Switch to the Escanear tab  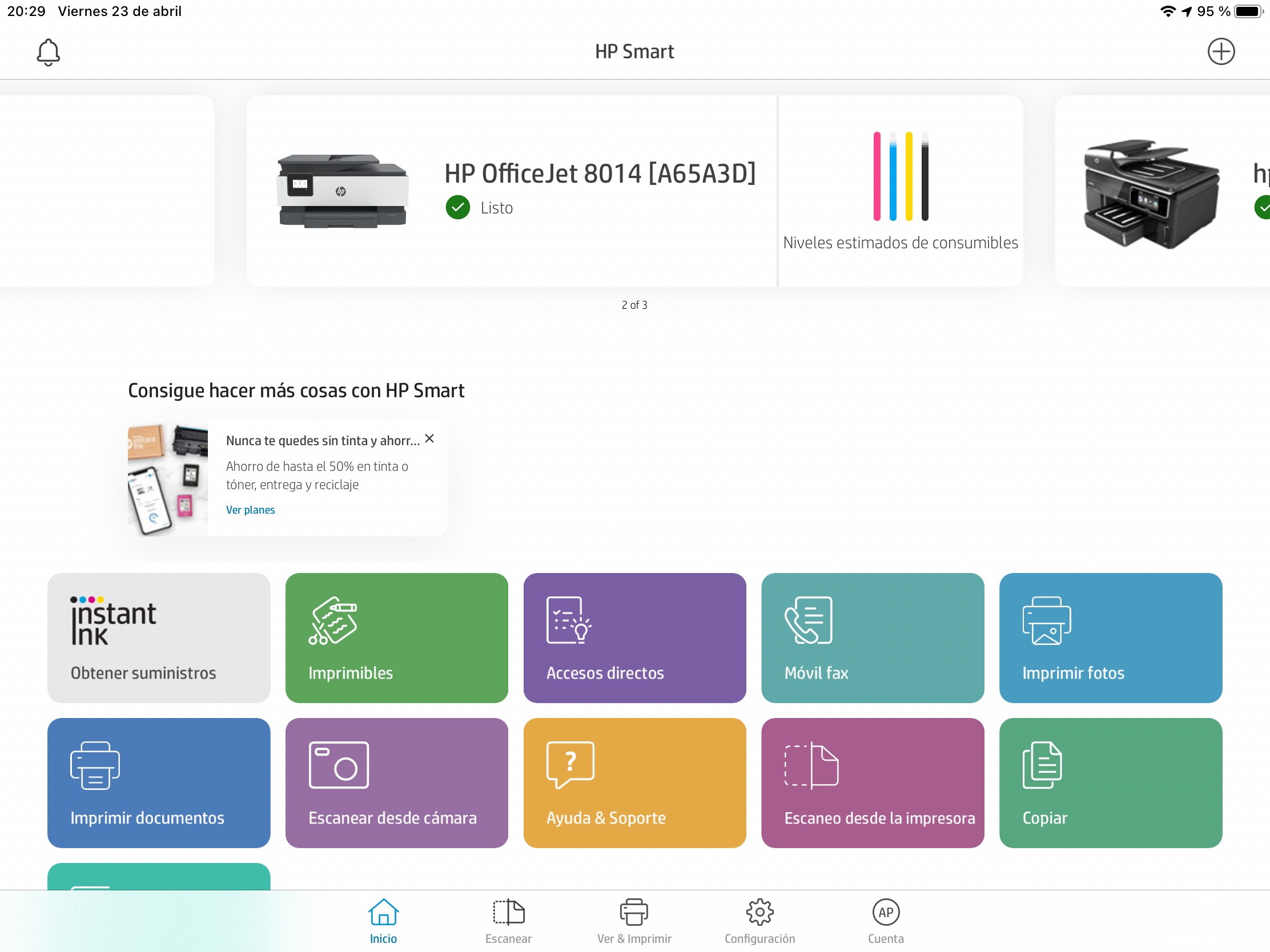(508, 921)
